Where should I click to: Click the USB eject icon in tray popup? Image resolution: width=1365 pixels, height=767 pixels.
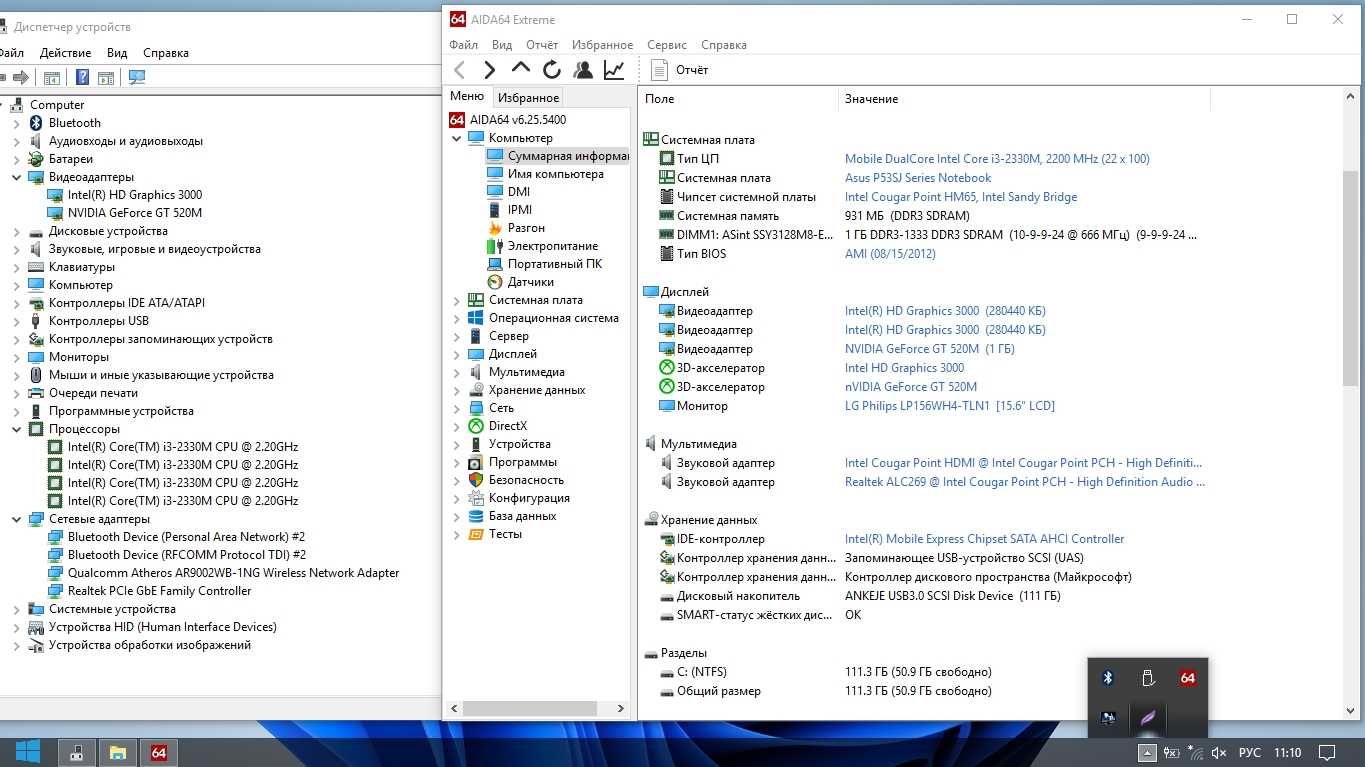[x=1148, y=678]
